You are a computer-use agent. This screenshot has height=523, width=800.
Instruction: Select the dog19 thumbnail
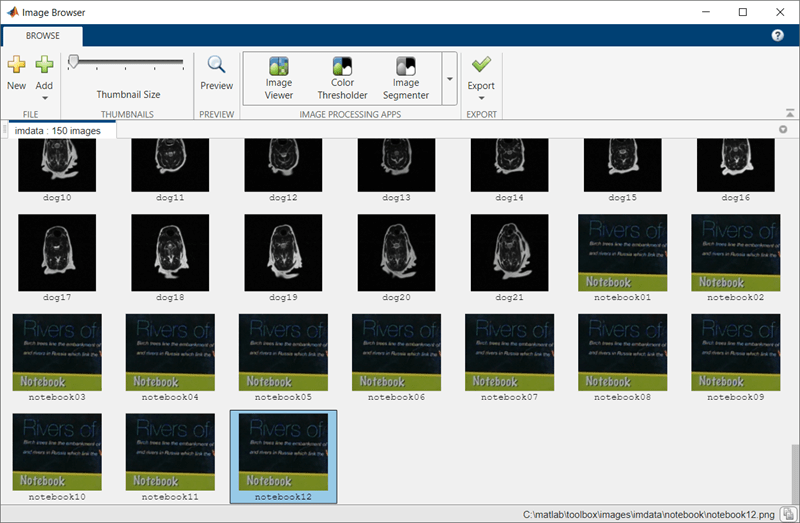coord(283,253)
